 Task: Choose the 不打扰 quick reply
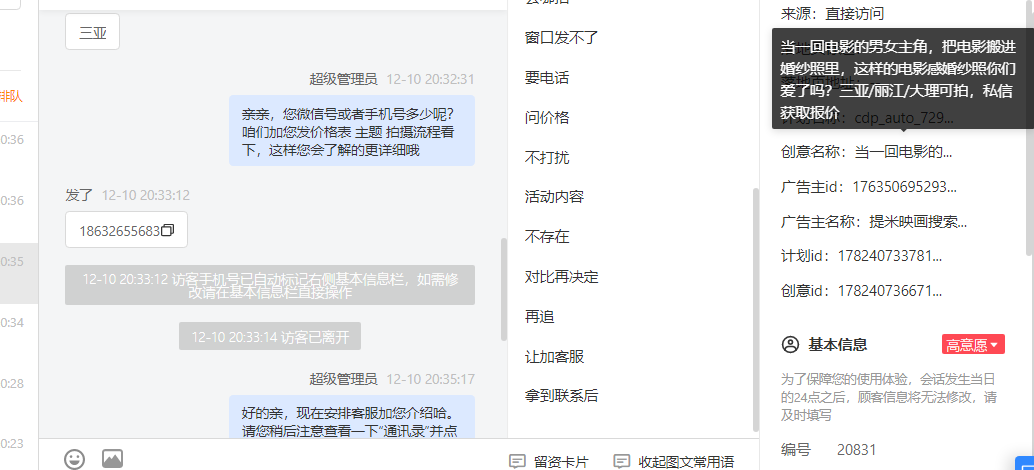click(547, 158)
